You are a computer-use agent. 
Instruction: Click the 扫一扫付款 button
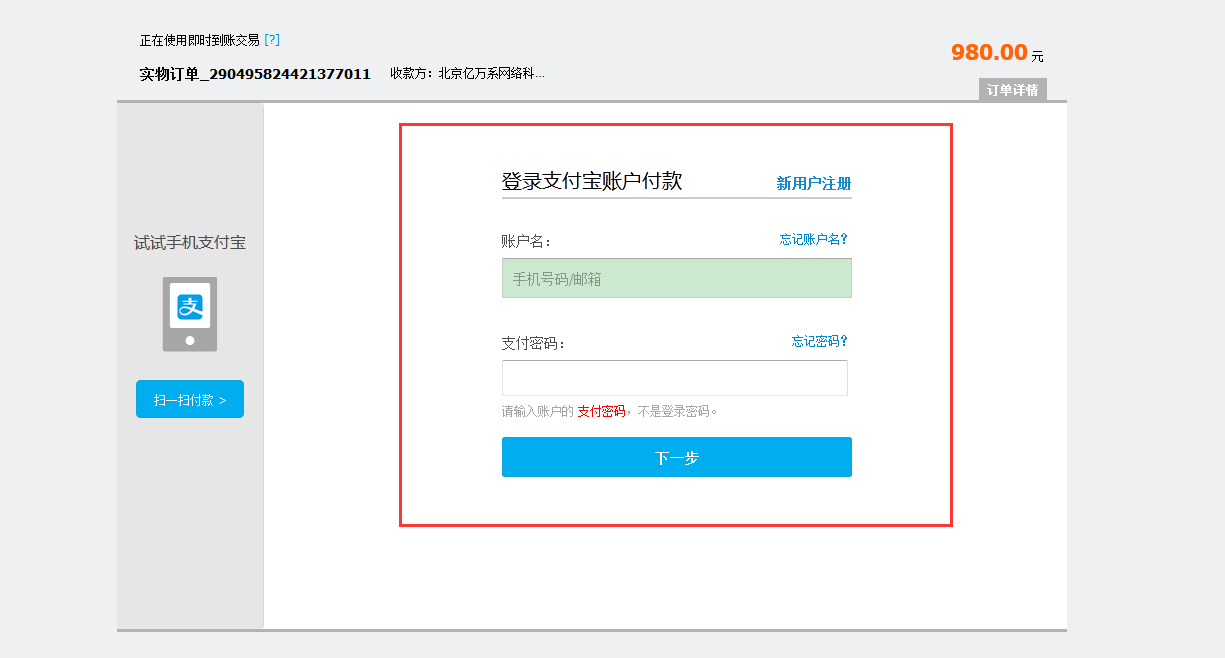(190, 399)
